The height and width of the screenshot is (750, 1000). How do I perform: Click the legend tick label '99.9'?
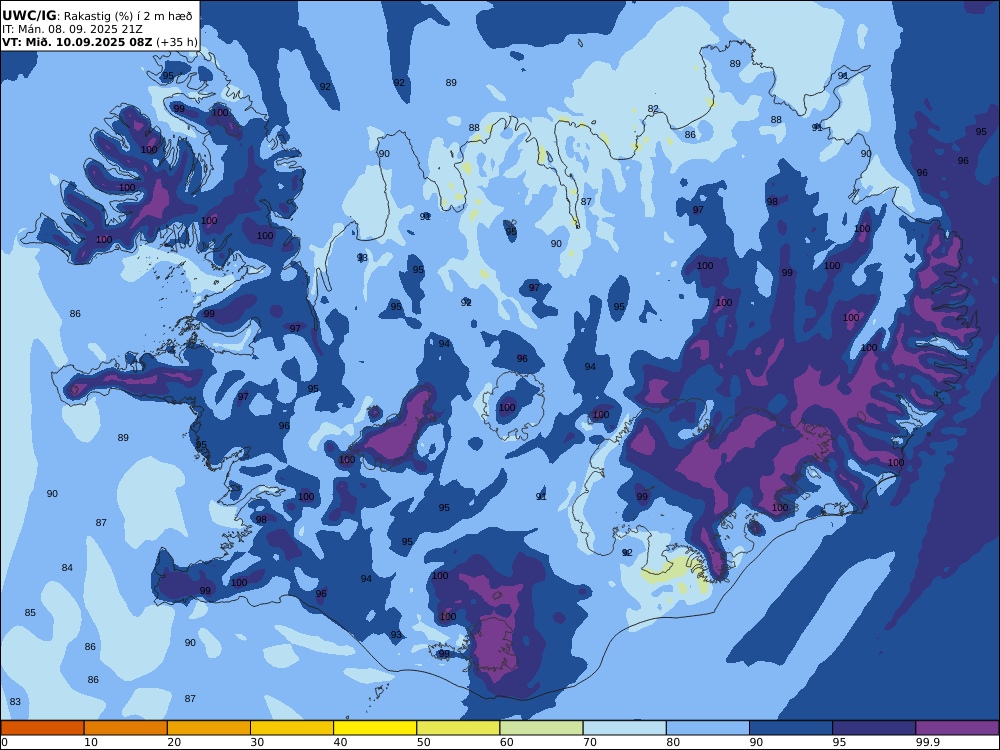click(927, 742)
